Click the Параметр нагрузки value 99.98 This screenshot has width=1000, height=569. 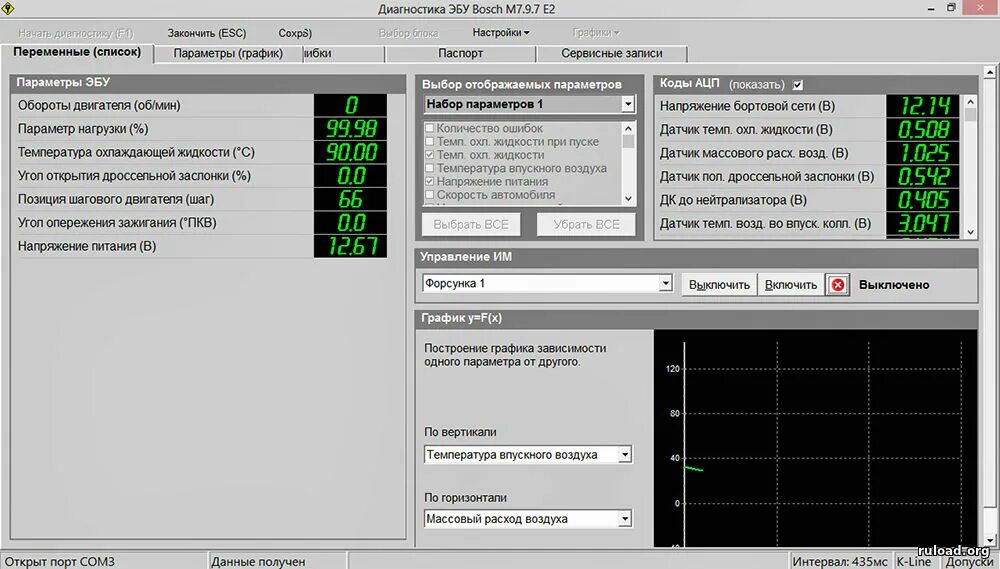pos(350,129)
